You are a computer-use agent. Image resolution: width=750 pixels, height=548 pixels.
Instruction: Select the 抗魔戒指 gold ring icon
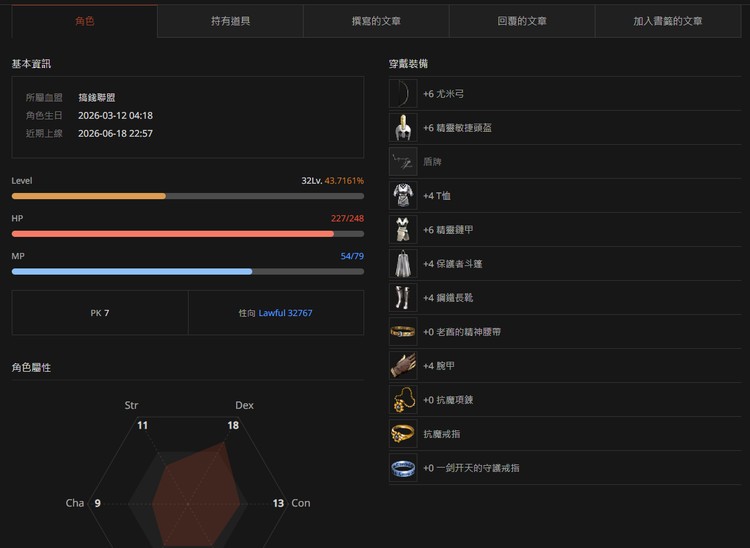[403, 434]
